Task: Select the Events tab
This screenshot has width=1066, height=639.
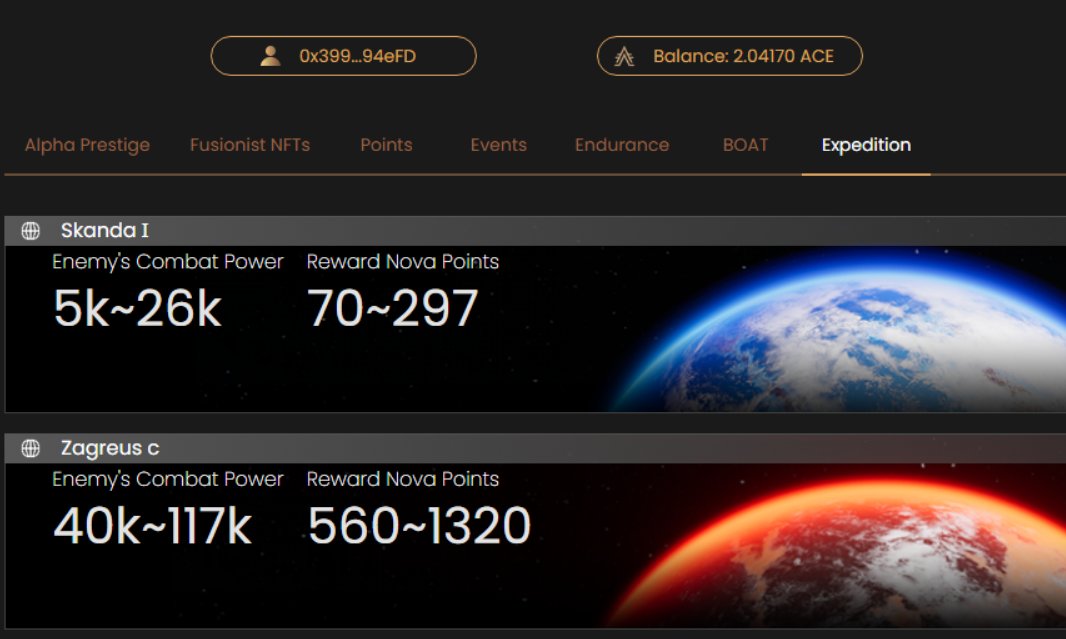Action: tap(498, 145)
